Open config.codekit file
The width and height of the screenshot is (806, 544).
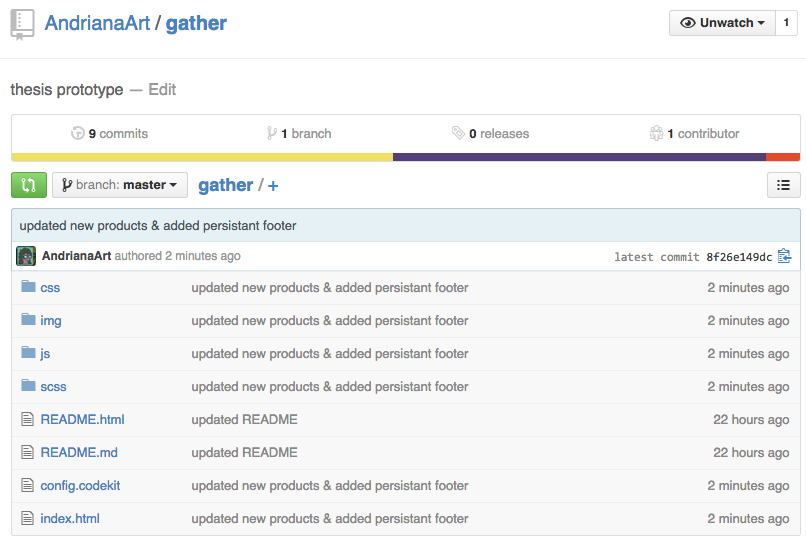click(x=80, y=485)
